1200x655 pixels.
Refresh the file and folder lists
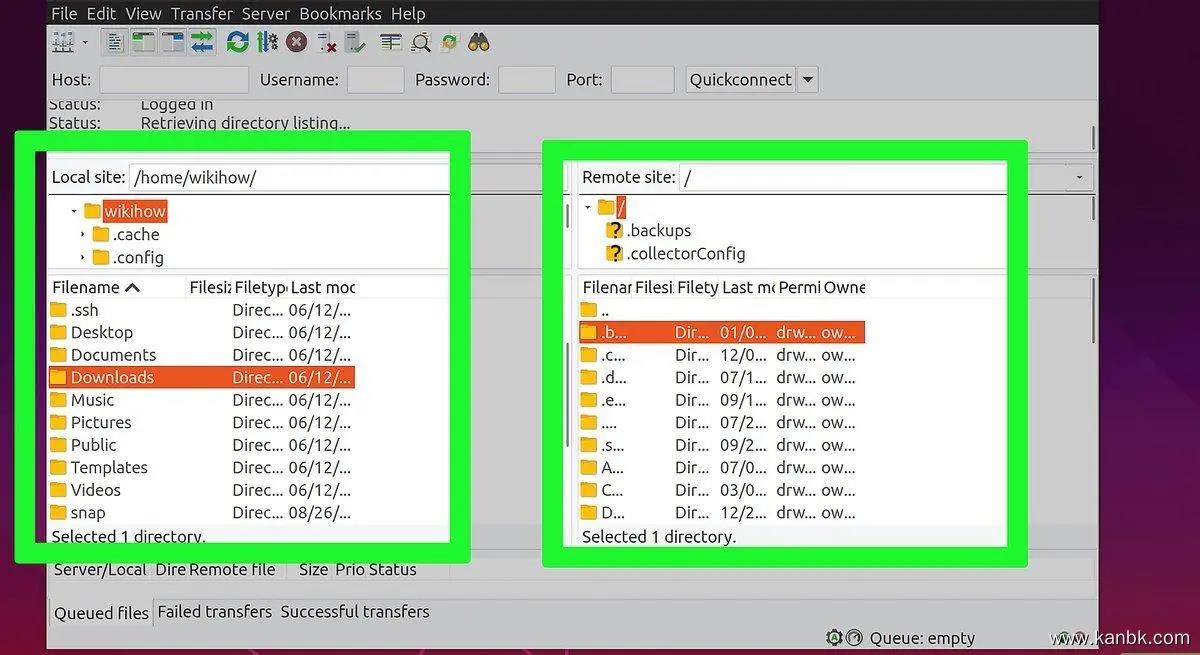pos(237,42)
